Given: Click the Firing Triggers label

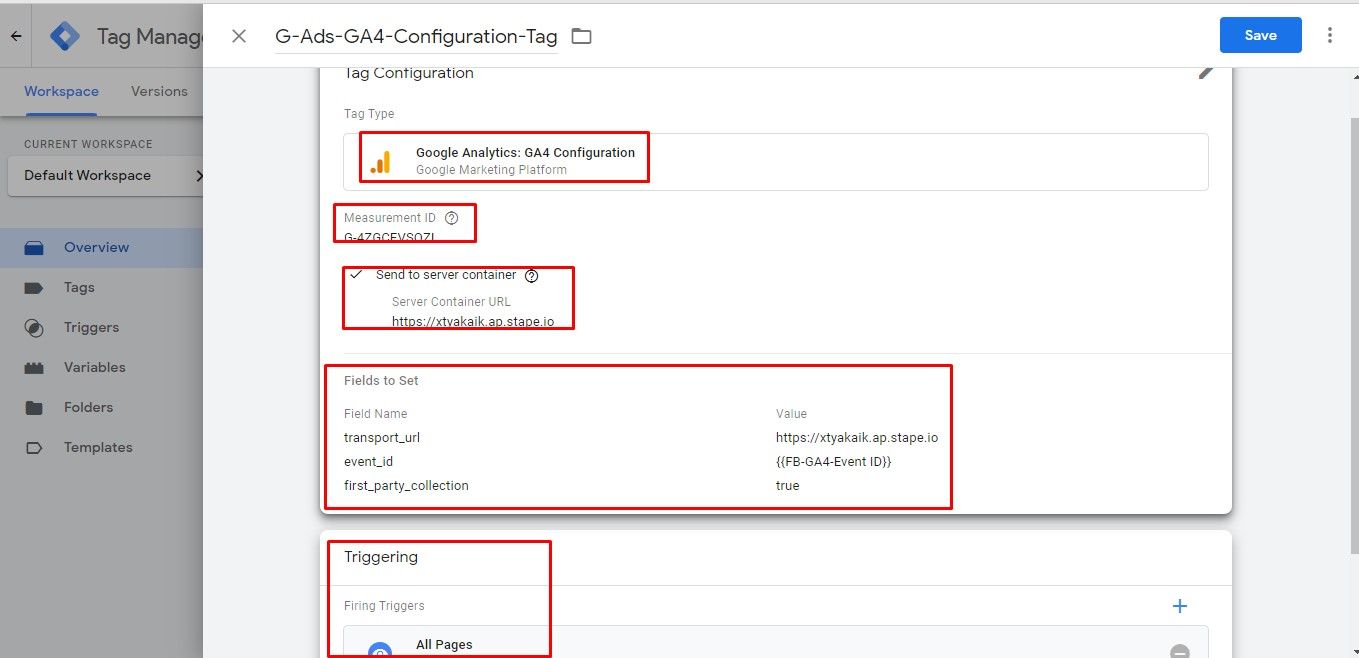Looking at the screenshot, I should coord(384,606).
